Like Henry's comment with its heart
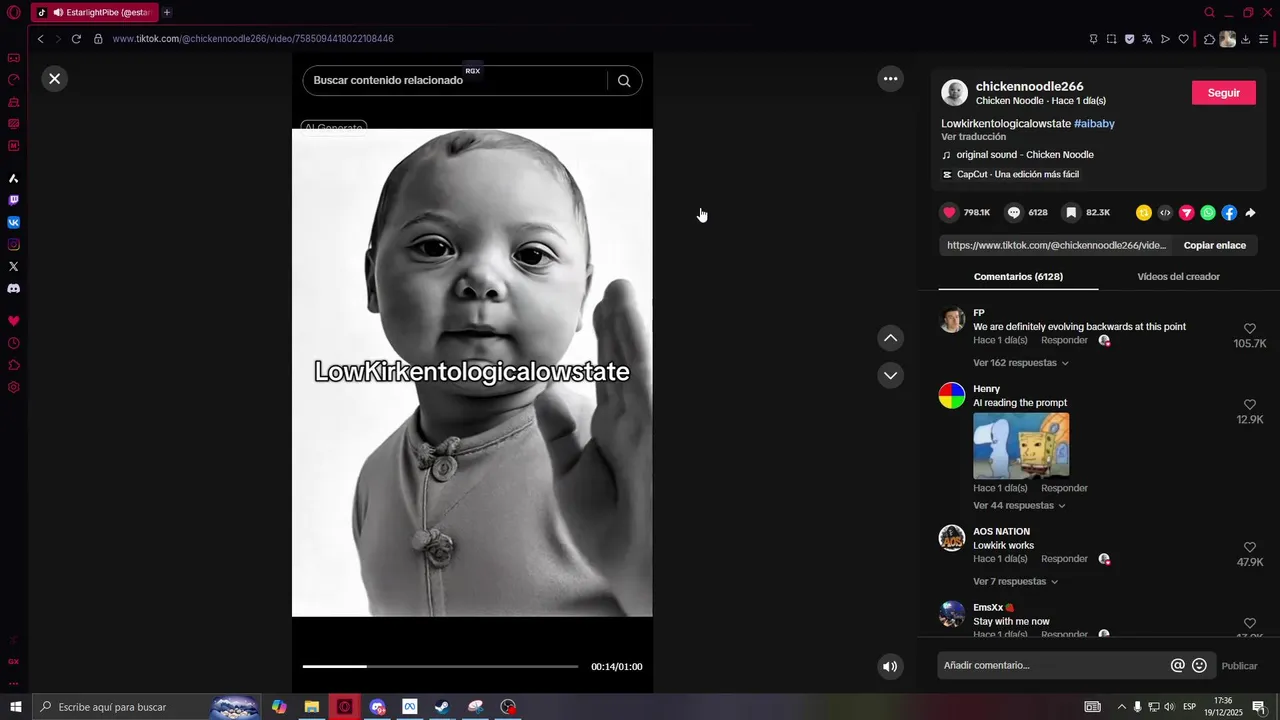1280x720 pixels. (x=1250, y=404)
